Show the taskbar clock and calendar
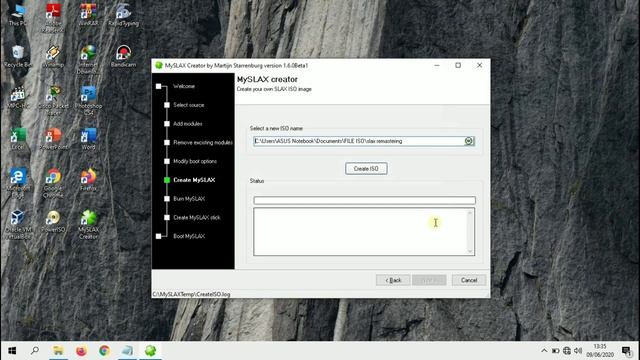Image resolution: width=640 pixels, height=360 pixels. tap(600, 351)
